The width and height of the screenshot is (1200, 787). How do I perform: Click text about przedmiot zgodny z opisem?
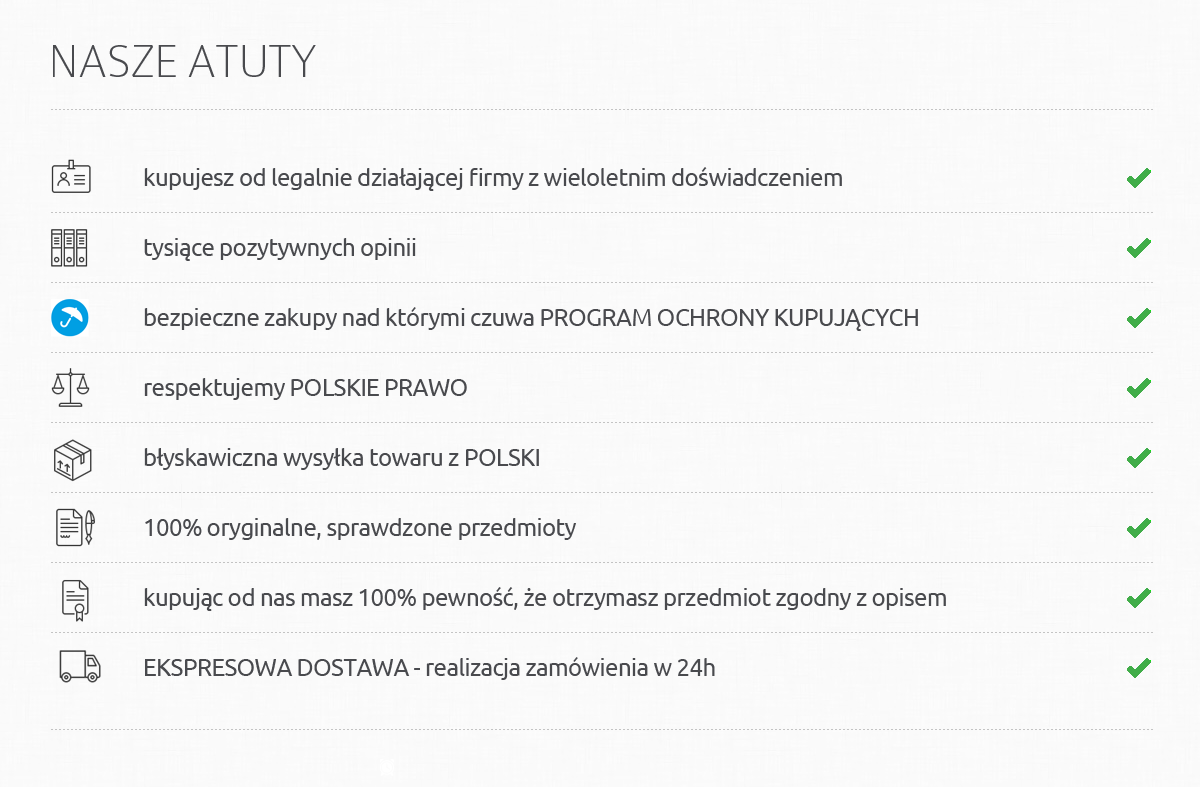tap(545, 598)
